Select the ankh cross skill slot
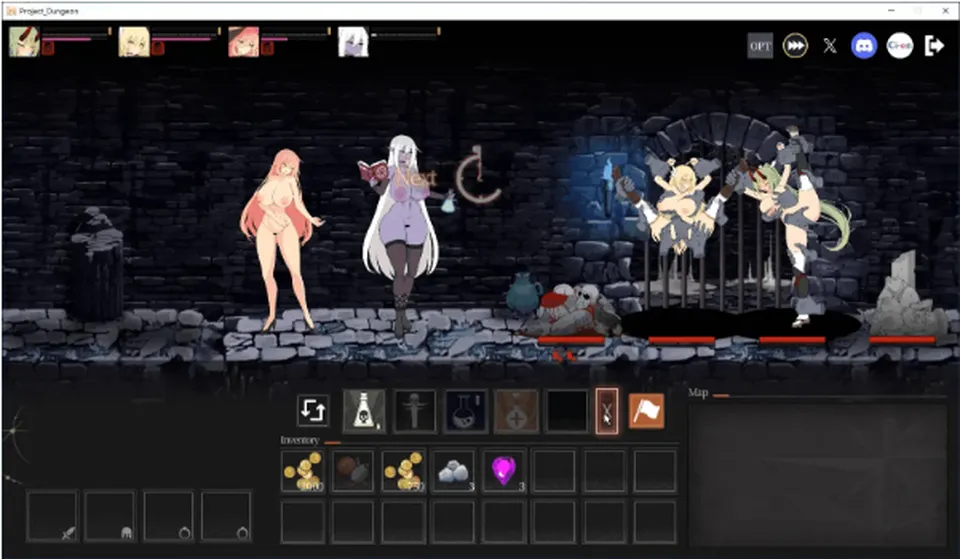 click(414, 411)
